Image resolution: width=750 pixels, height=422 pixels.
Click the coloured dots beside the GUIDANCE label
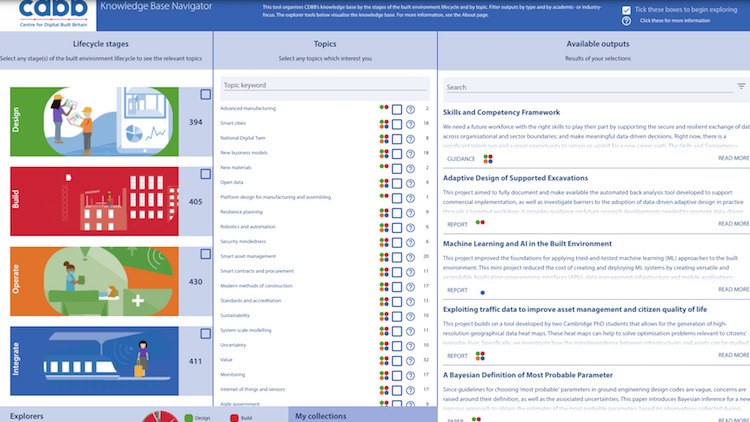pyautogui.click(x=488, y=158)
